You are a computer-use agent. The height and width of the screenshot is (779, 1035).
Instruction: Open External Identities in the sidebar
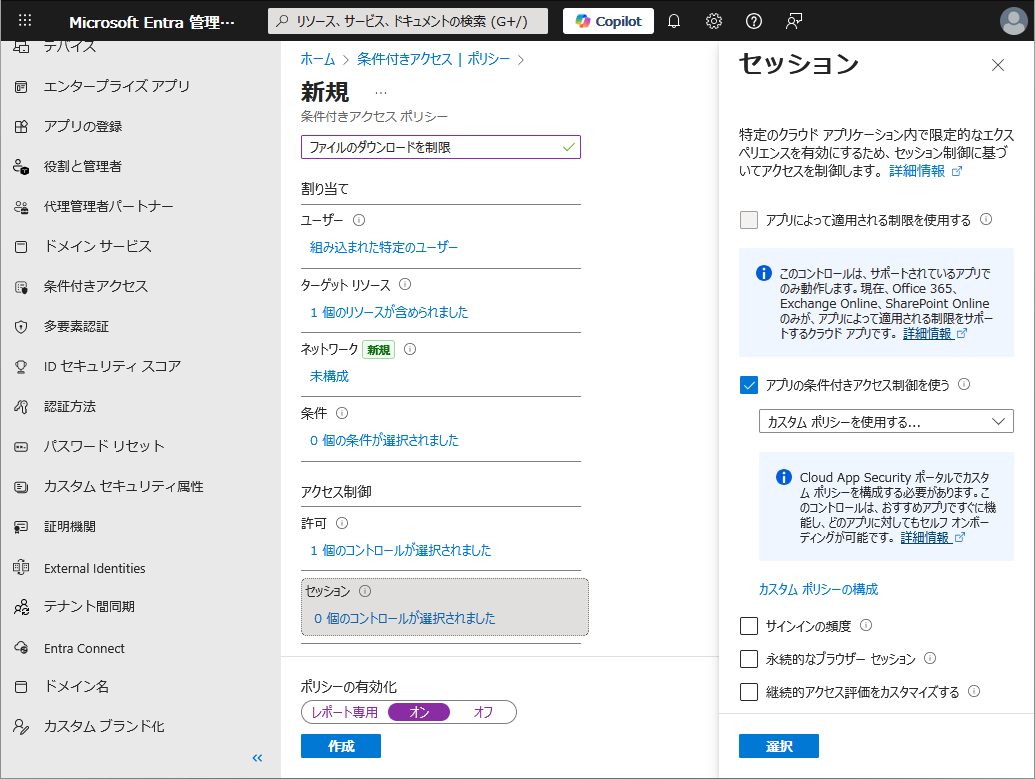coord(94,568)
